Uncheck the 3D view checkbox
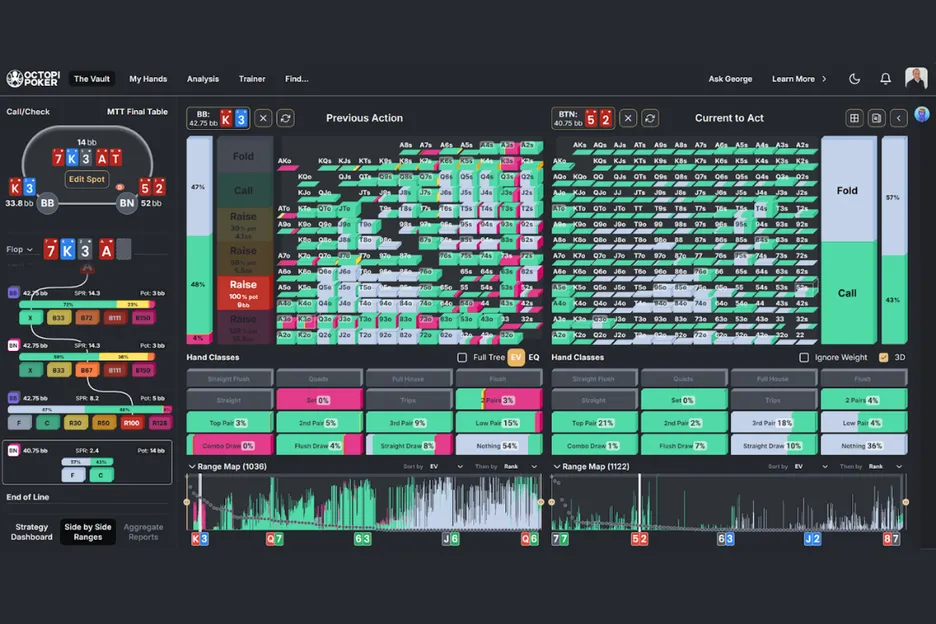This screenshot has height=624, width=936. click(x=883, y=357)
